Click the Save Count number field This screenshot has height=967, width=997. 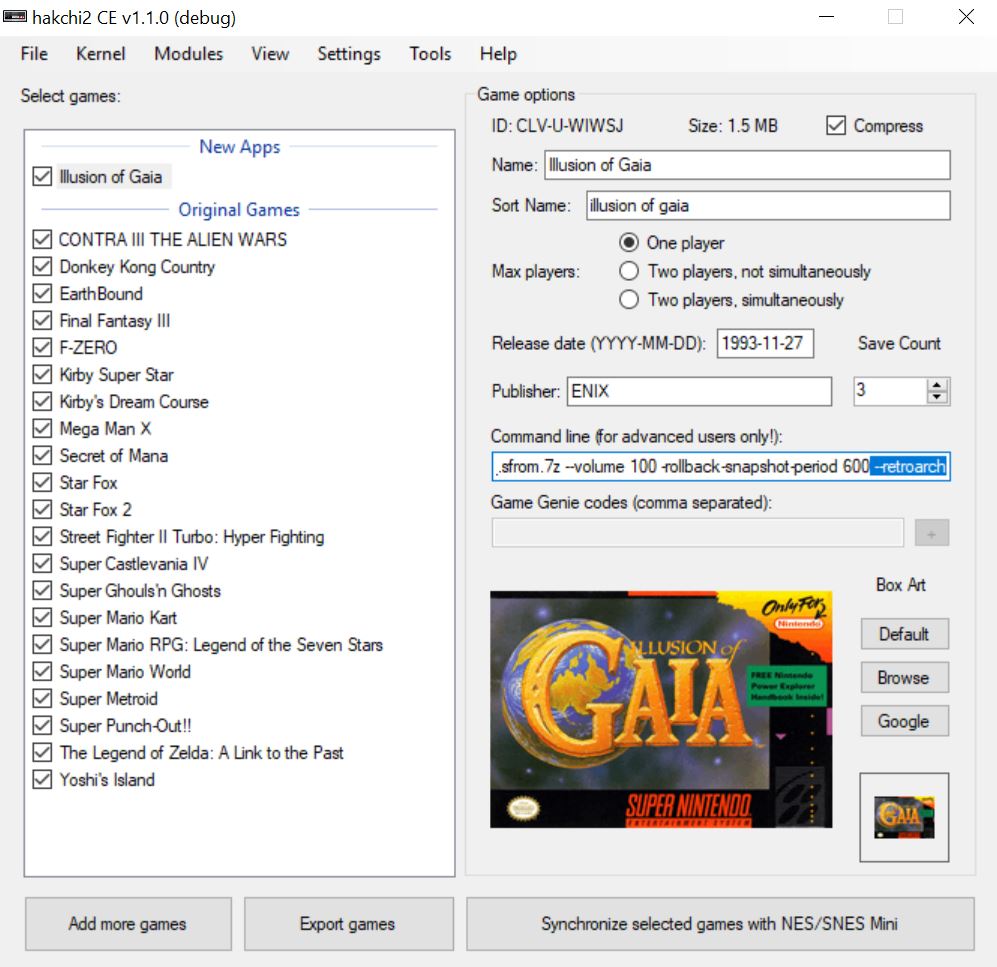(890, 390)
